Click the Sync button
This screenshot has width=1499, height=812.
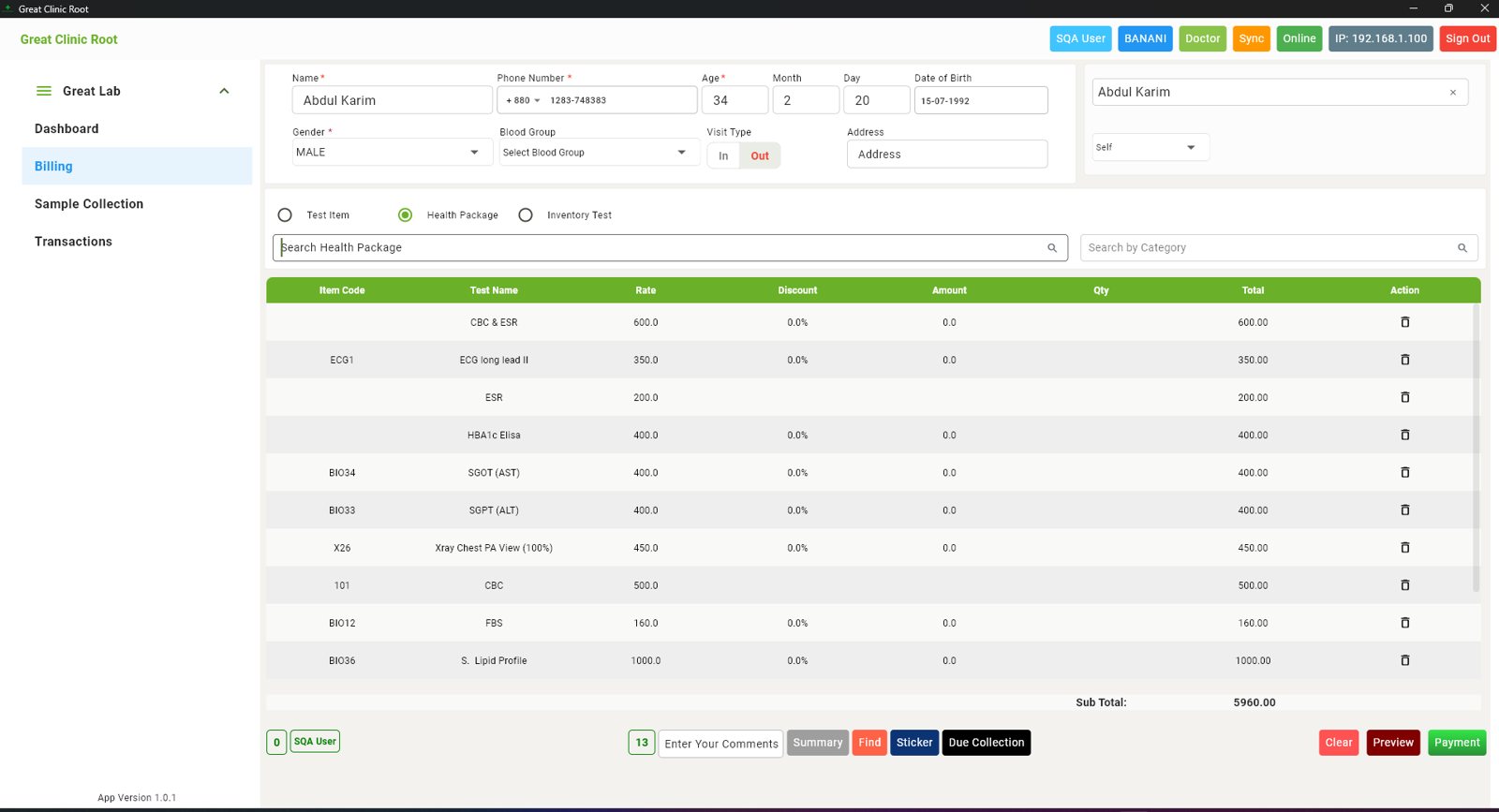coord(1251,38)
